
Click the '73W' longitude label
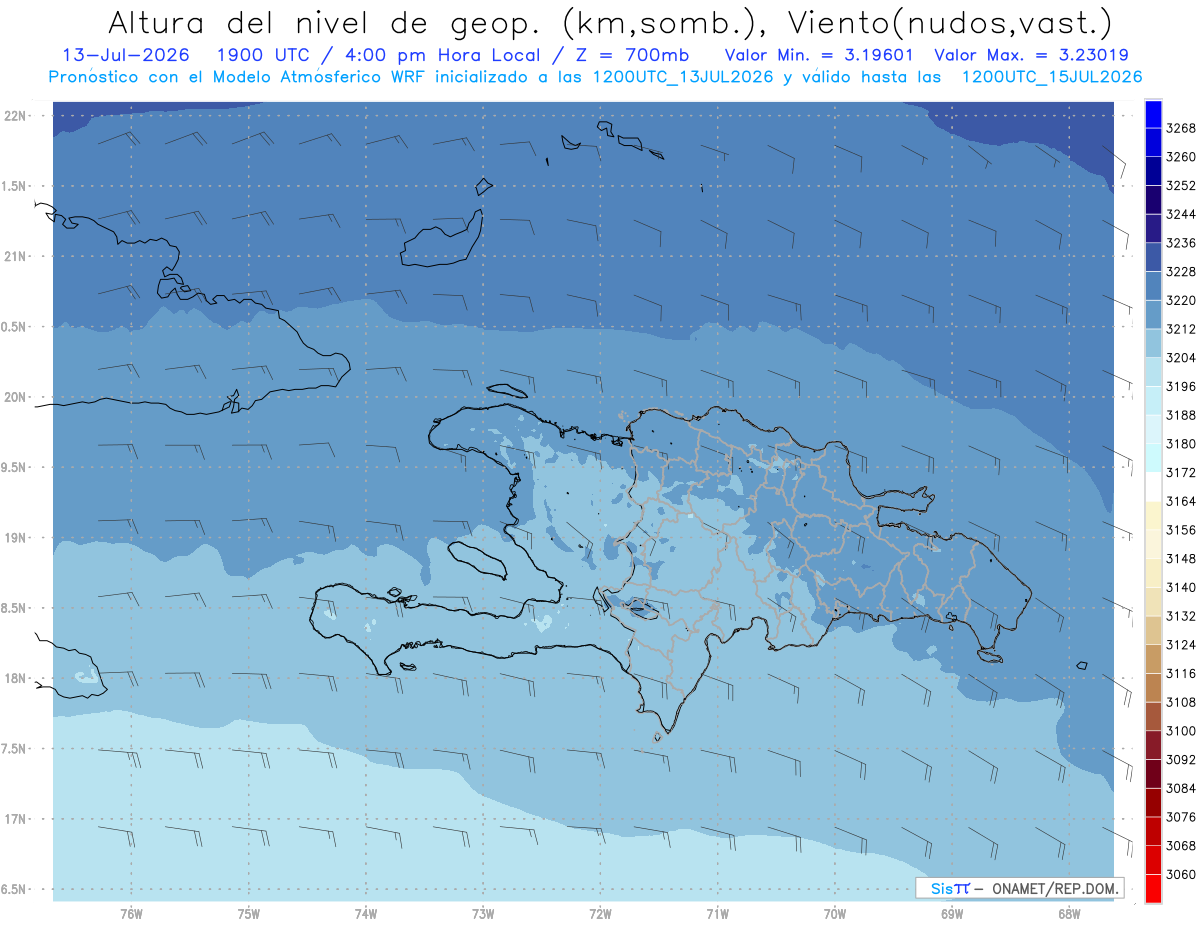(x=483, y=913)
